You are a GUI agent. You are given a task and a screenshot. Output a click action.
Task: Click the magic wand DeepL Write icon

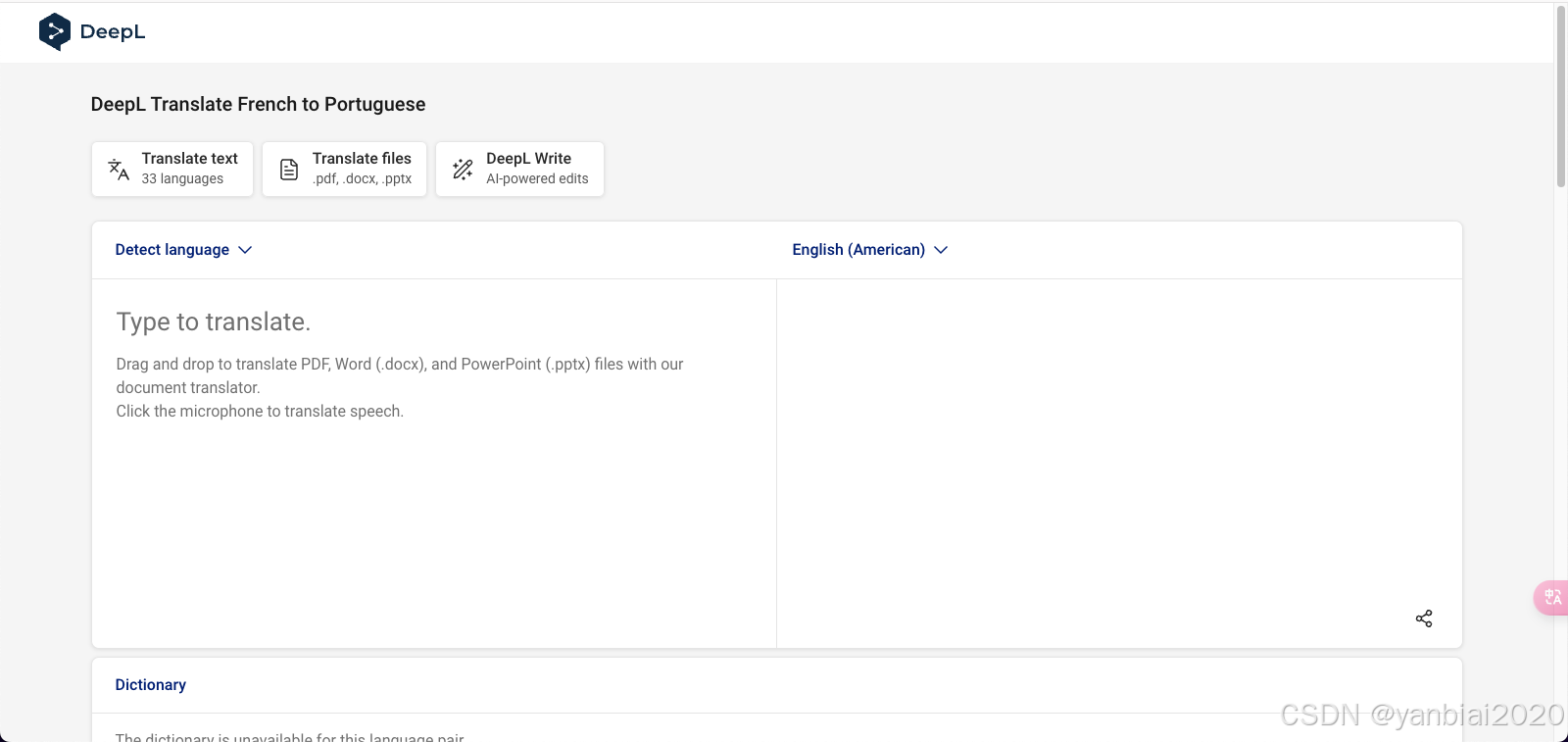click(x=463, y=169)
